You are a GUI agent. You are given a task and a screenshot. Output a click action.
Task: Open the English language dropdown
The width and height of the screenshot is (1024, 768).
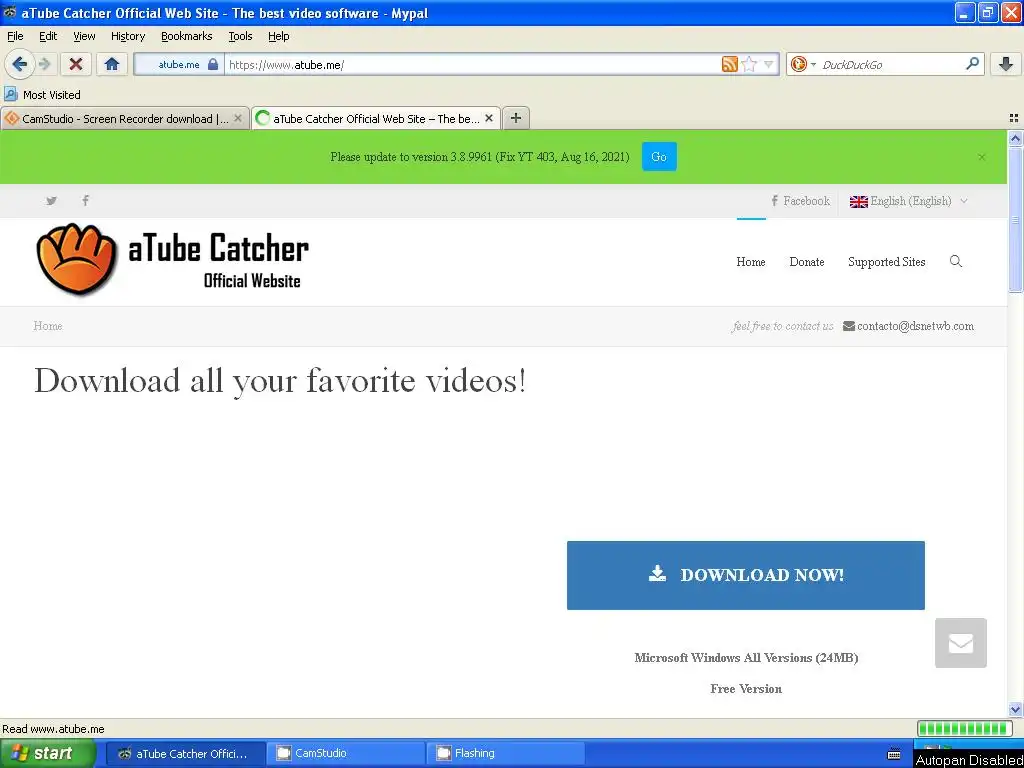coord(908,201)
